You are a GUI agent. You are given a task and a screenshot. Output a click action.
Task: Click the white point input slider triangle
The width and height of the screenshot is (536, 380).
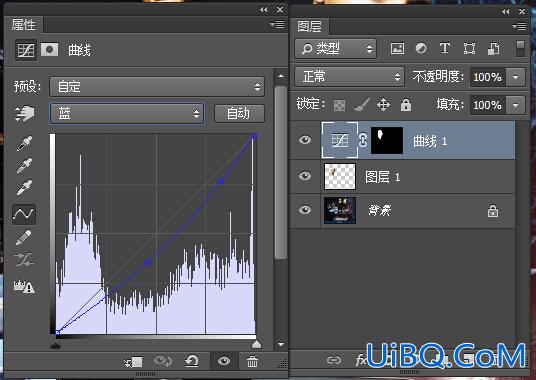(256, 344)
